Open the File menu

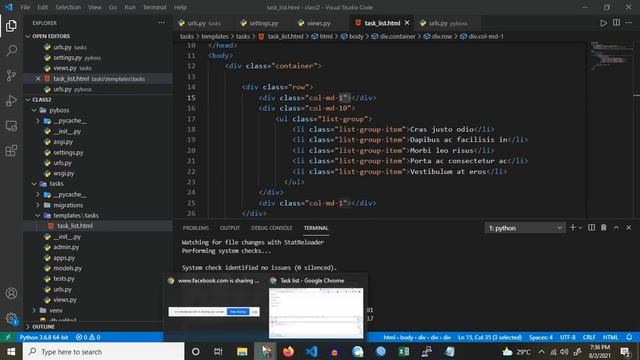25,7
